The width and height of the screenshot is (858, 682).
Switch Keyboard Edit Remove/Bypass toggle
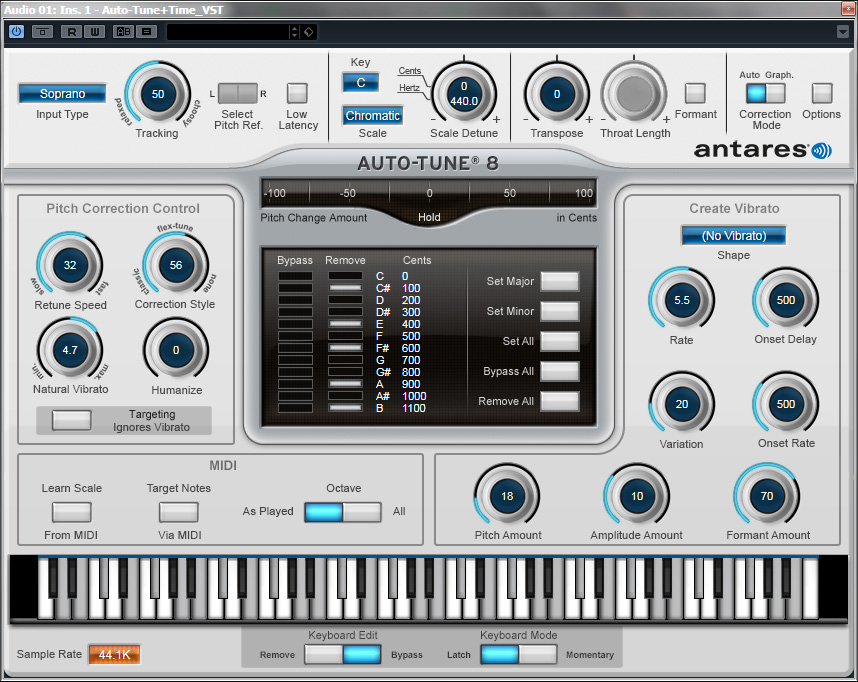pos(343,654)
